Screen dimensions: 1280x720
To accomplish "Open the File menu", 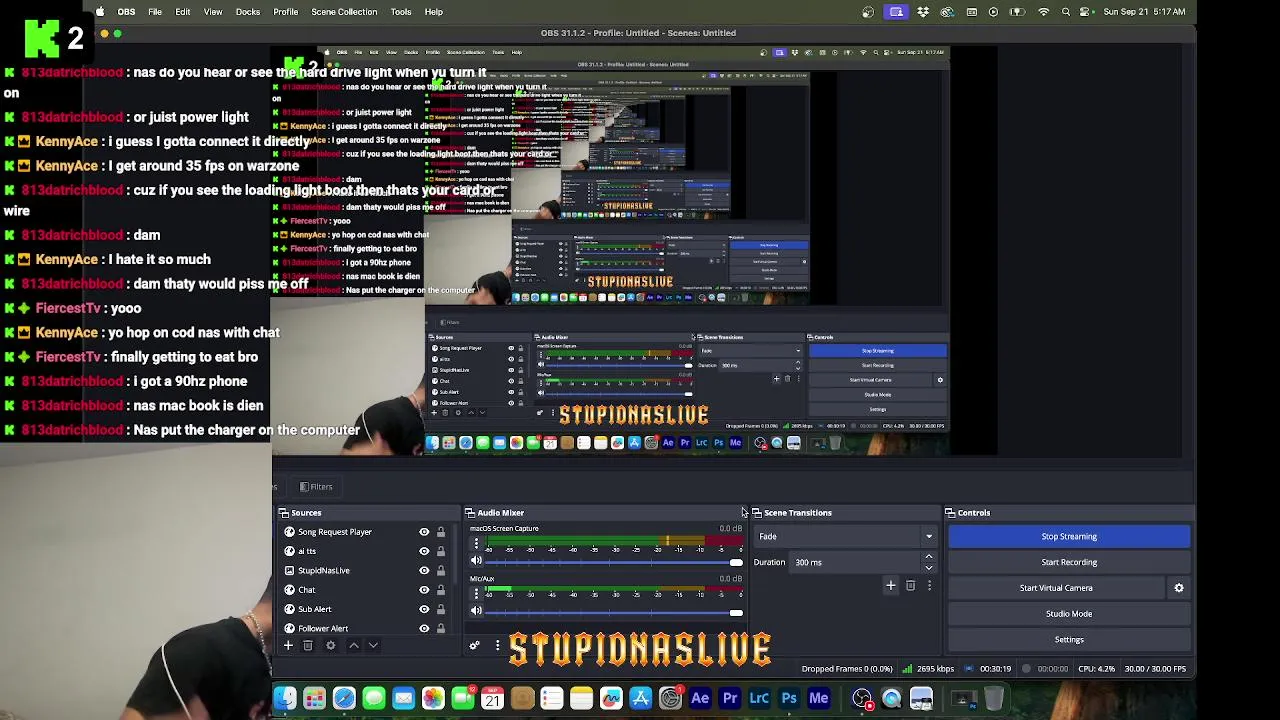I will point(155,12).
